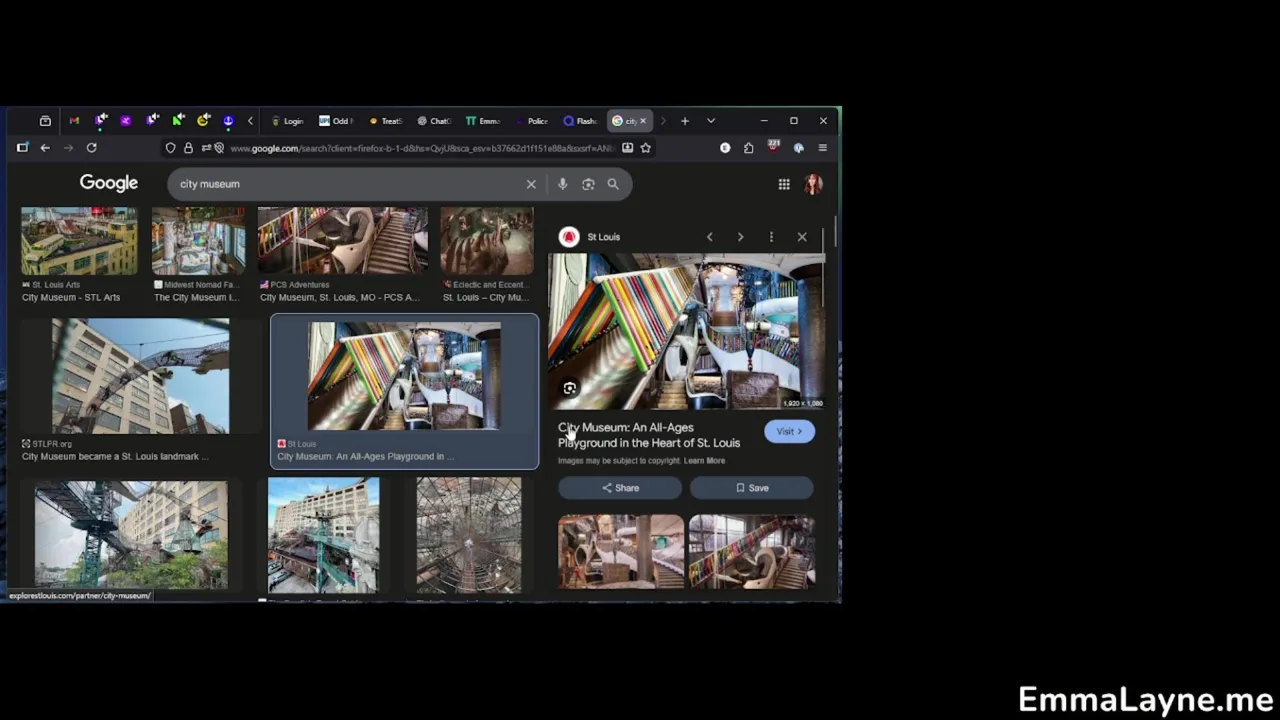Switch to the Login tab
The width and height of the screenshot is (1280, 720).
point(287,121)
